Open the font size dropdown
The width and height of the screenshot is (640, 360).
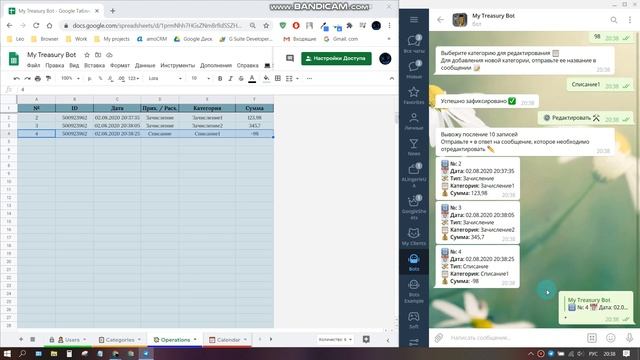tap(200, 78)
